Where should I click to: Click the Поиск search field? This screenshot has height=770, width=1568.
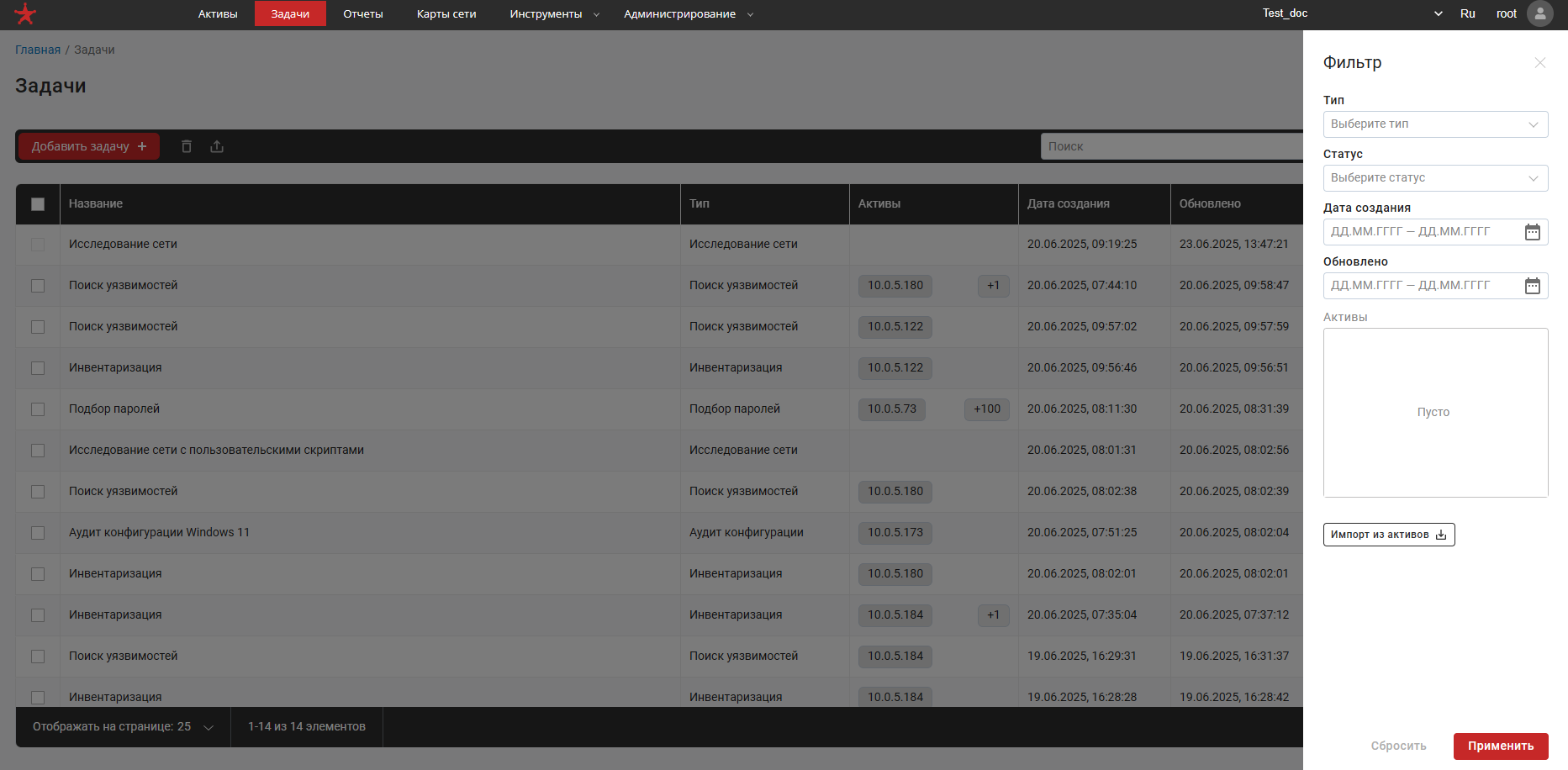point(1169,146)
